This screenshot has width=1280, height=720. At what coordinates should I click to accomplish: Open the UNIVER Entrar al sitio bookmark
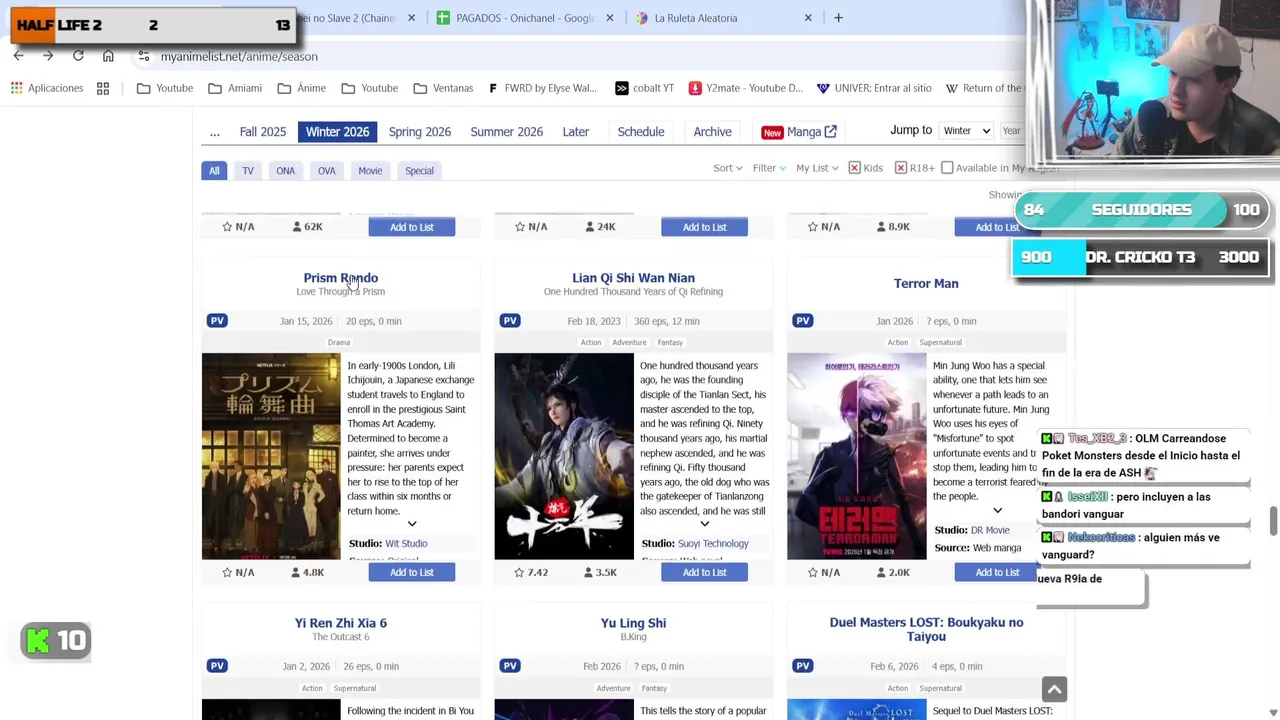pyautogui.click(x=874, y=88)
